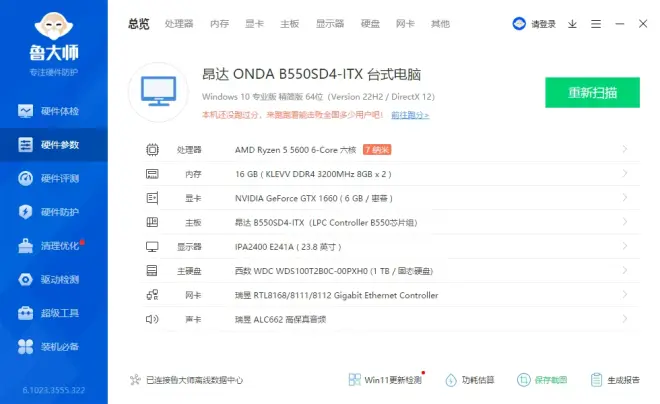Click the green 重新扫描 button
660x404 pixels.
coord(592,92)
